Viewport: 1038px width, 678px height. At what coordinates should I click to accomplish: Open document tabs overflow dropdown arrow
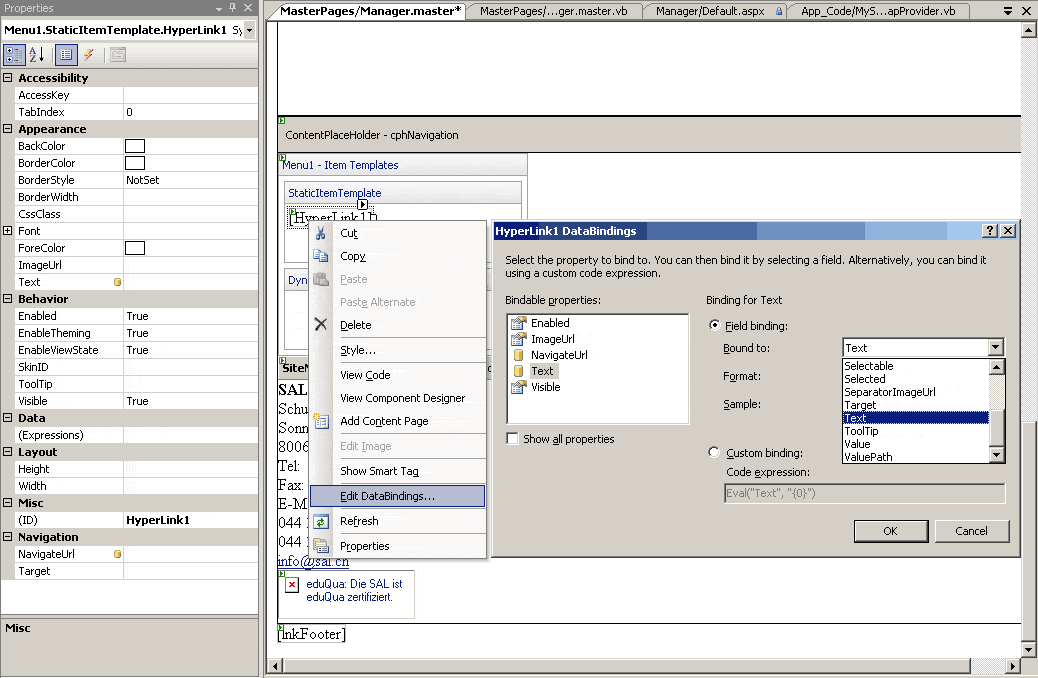[x=1008, y=11]
